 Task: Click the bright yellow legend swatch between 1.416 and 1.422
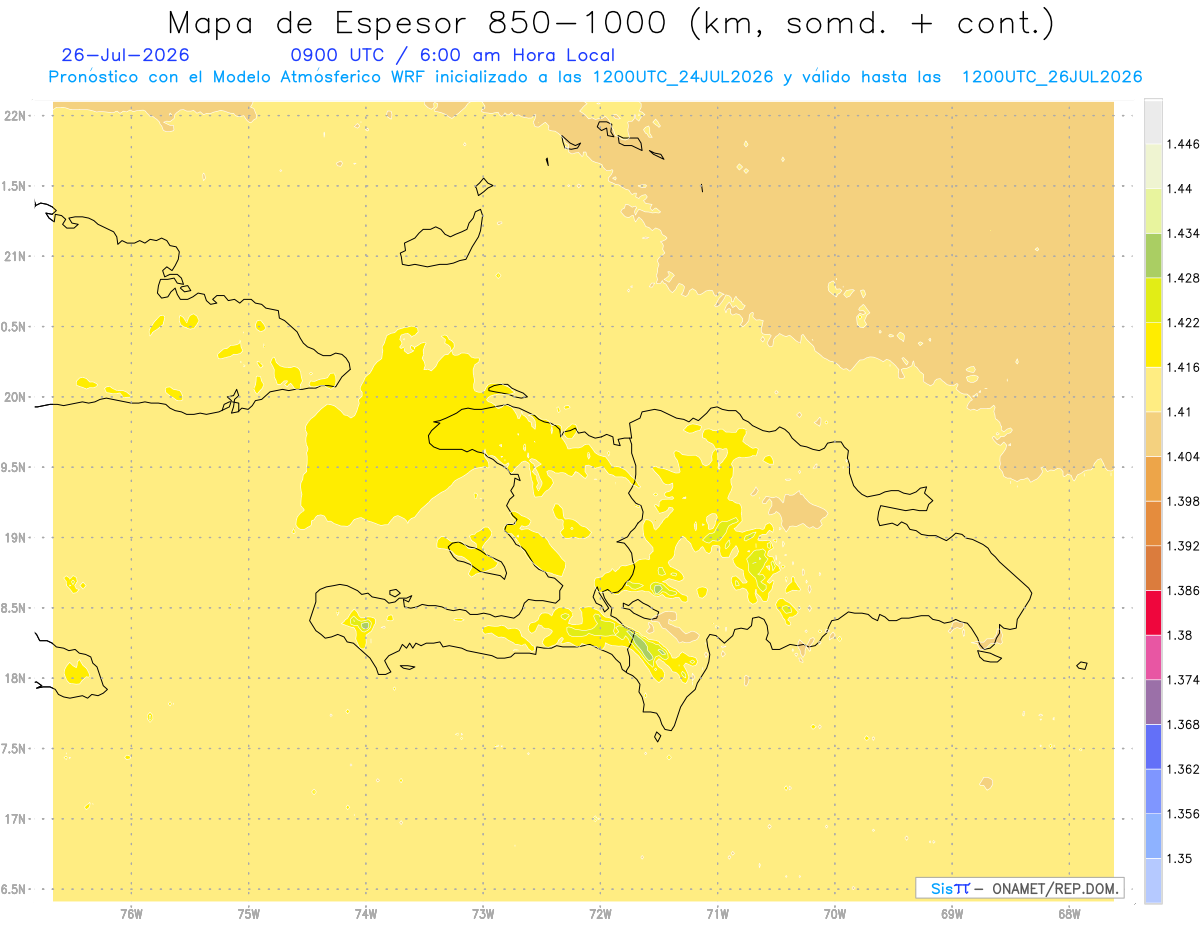click(x=1152, y=344)
